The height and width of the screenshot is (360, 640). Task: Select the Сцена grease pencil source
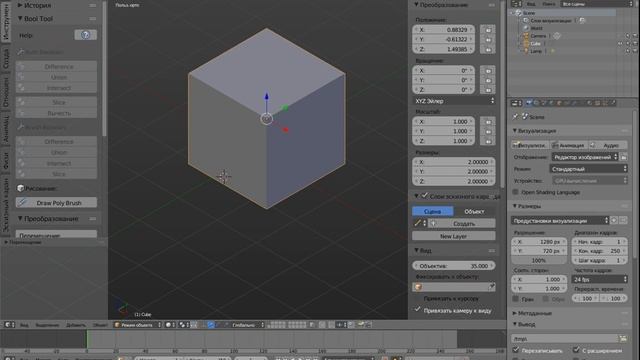[x=433, y=211]
